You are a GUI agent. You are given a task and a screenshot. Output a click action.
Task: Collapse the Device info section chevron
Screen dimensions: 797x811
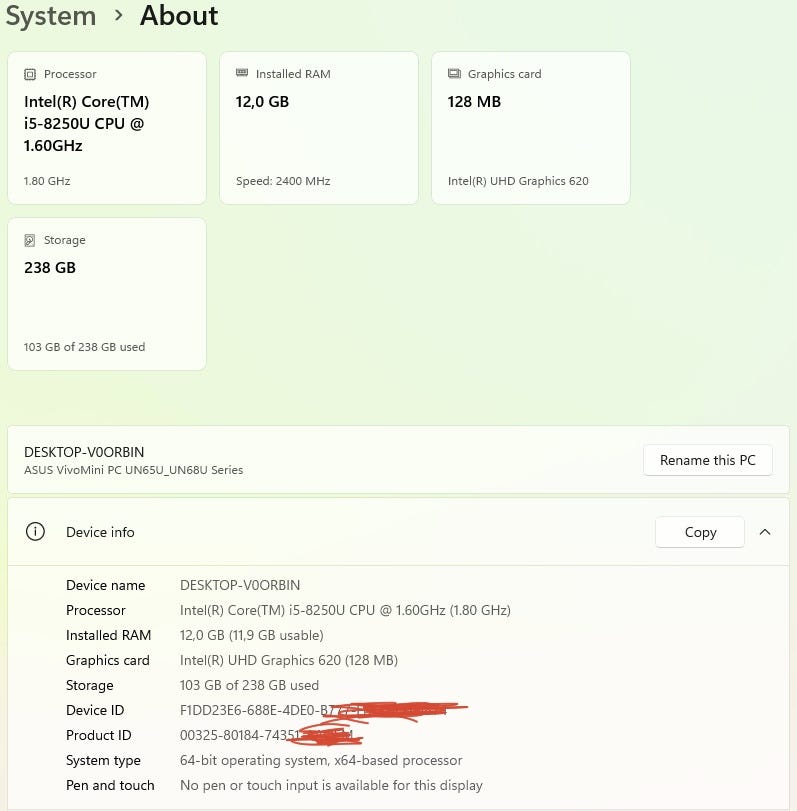(x=765, y=532)
